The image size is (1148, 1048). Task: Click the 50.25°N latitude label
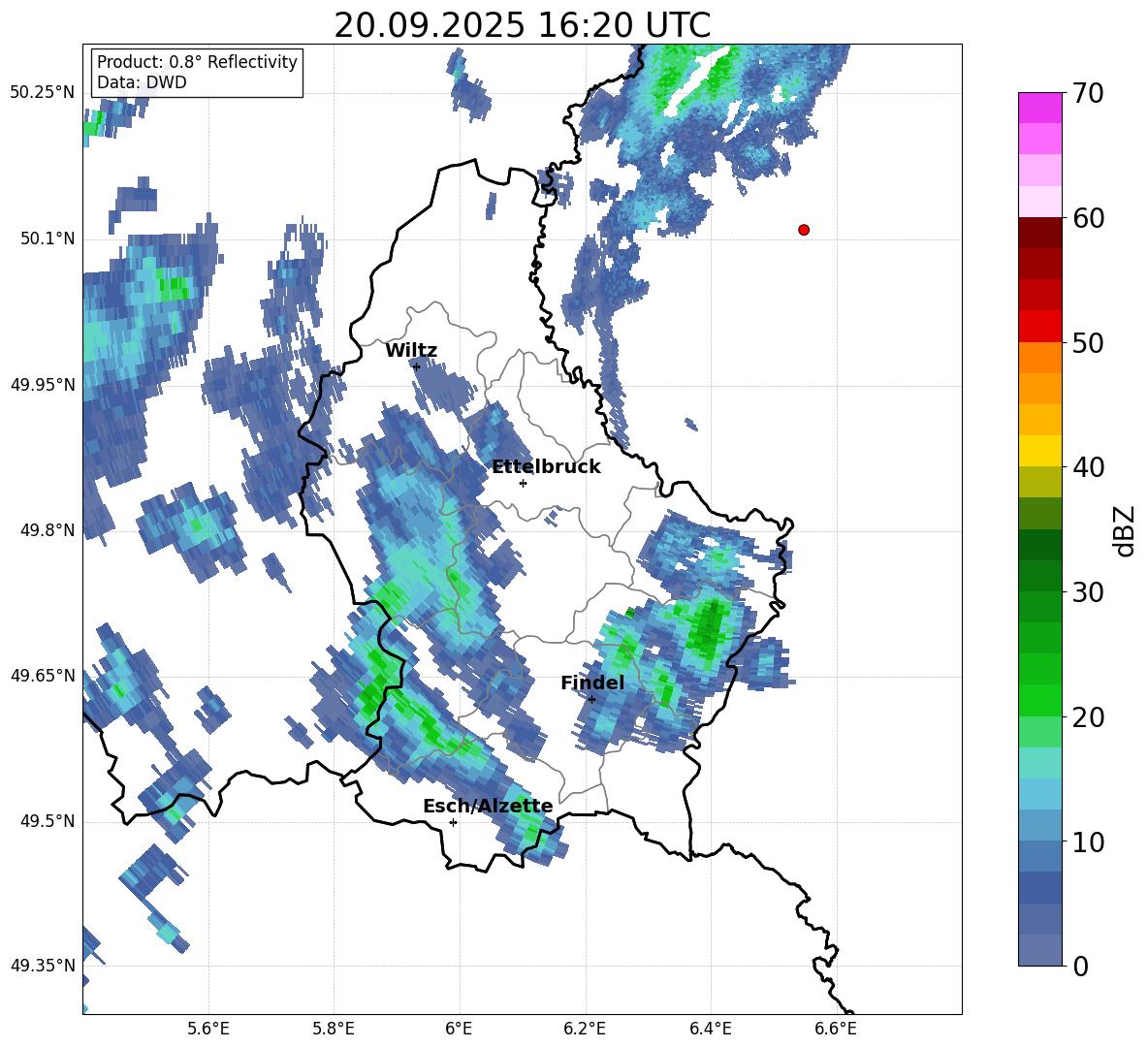point(42,93)
